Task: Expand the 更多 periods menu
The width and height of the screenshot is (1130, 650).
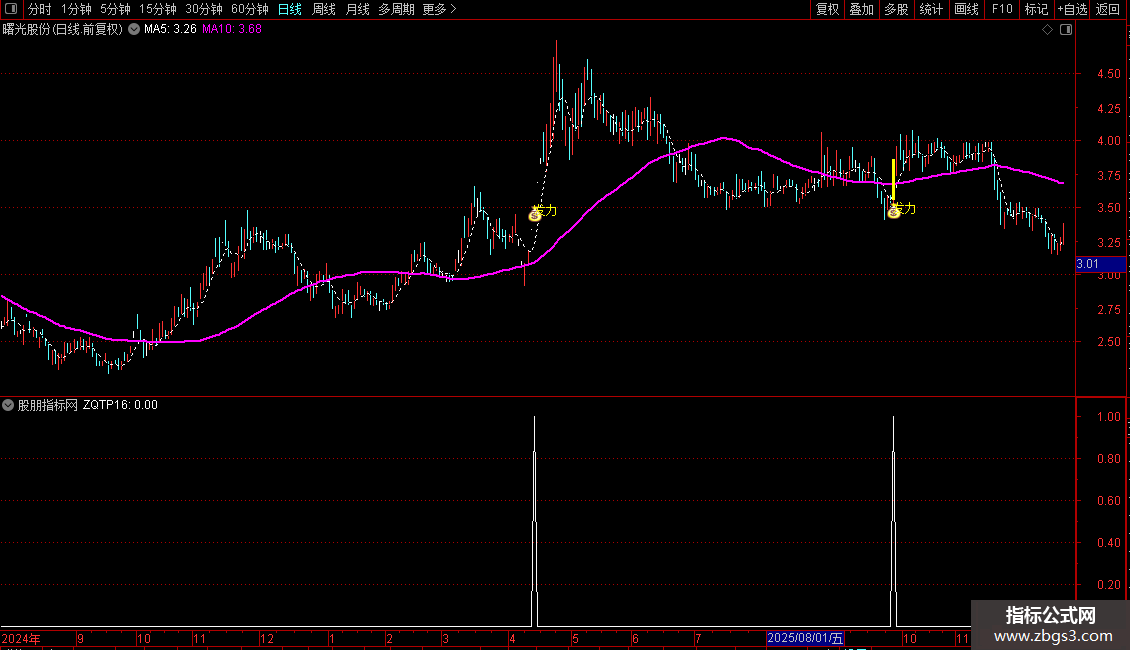Action: click(439, 9)
